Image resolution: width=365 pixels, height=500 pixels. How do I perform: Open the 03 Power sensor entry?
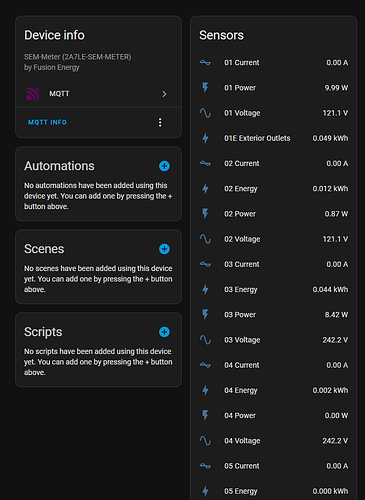point(274,315)
